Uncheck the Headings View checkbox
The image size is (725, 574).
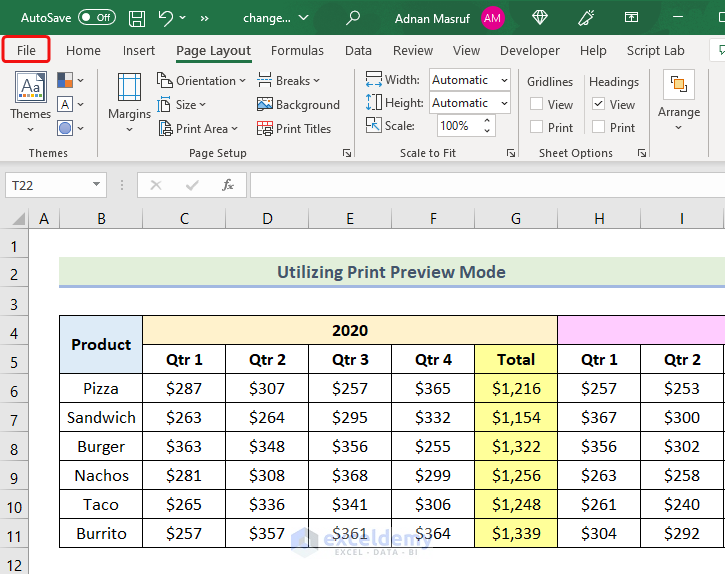coord(598,104)
